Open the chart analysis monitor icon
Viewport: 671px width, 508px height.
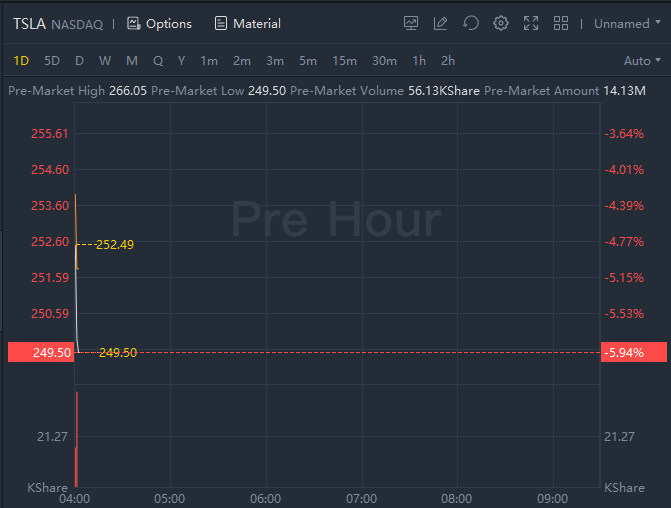411,23
